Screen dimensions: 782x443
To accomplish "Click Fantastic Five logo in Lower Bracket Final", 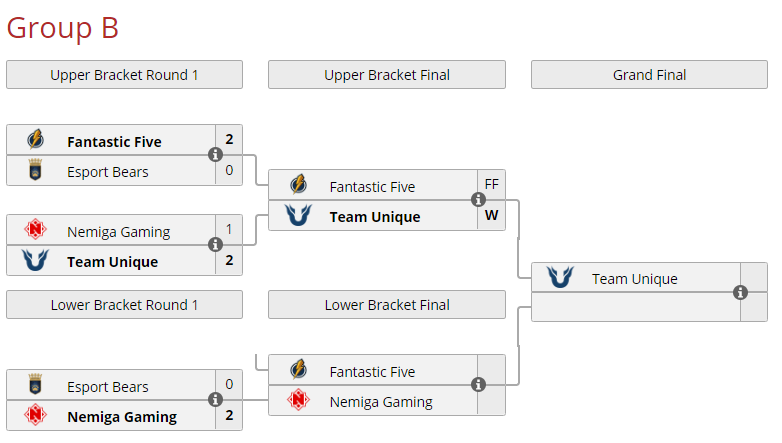I will click(x=298, y=371).
